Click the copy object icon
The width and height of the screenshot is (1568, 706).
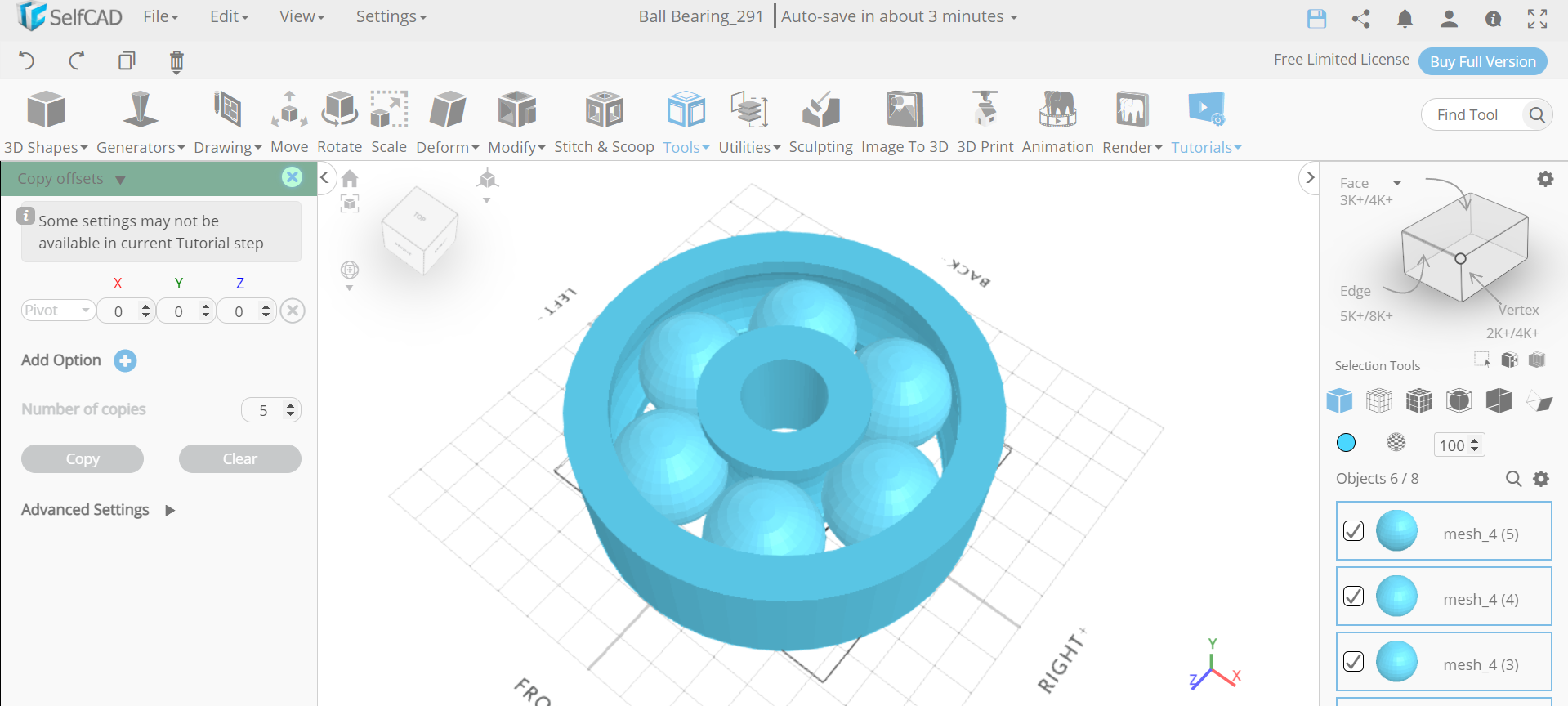click(127, 60)
